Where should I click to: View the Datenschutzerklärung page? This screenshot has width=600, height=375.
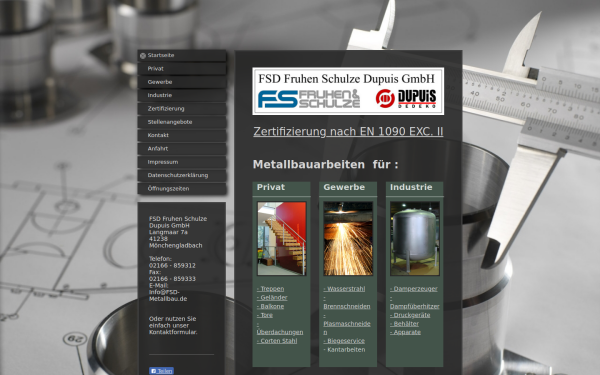[x=182, y=175]
